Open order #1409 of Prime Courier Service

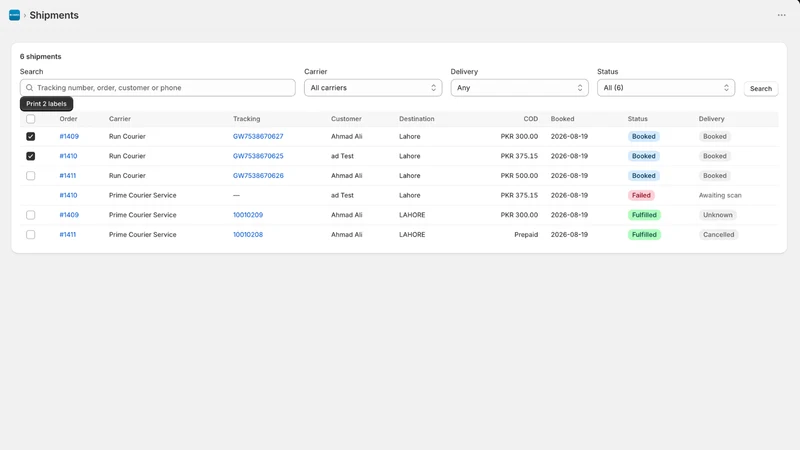(69, 215)
